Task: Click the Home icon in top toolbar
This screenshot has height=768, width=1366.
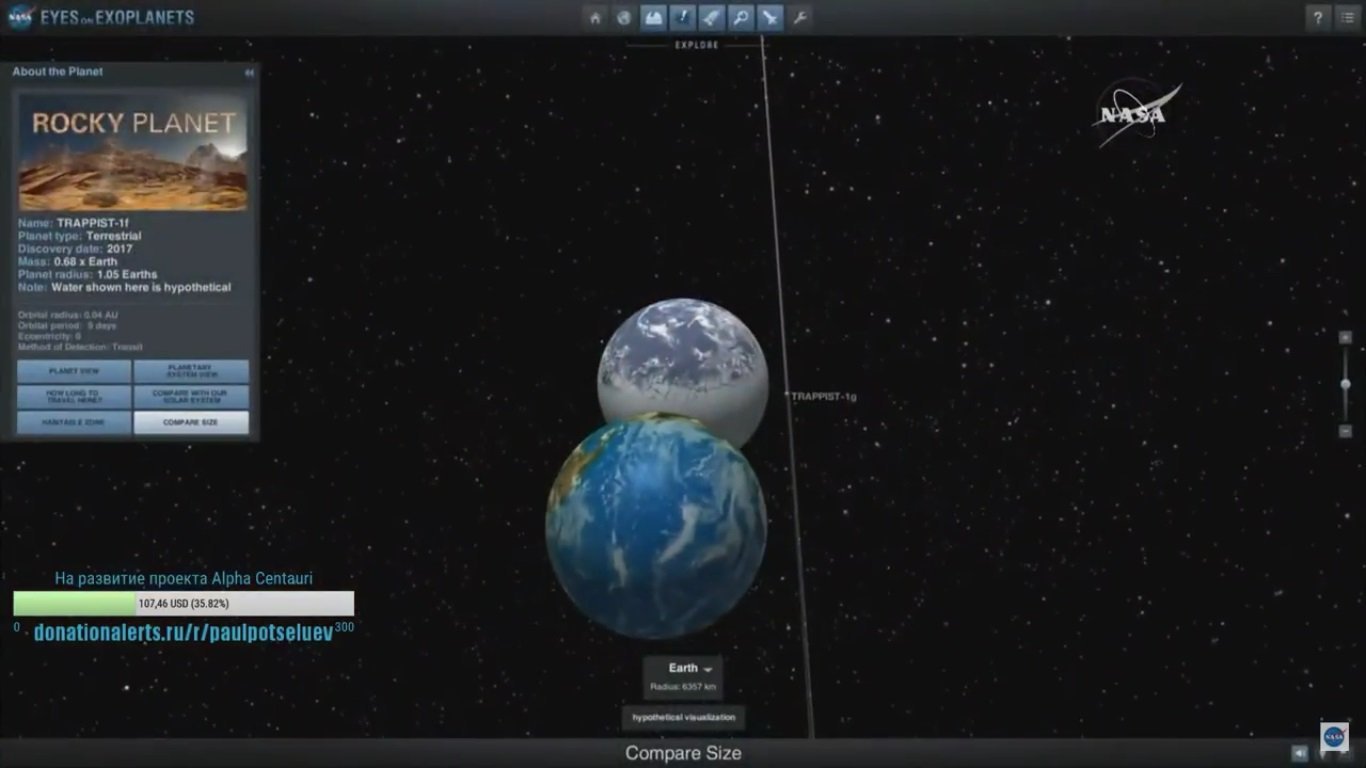Action: click(x=595, y=18)
